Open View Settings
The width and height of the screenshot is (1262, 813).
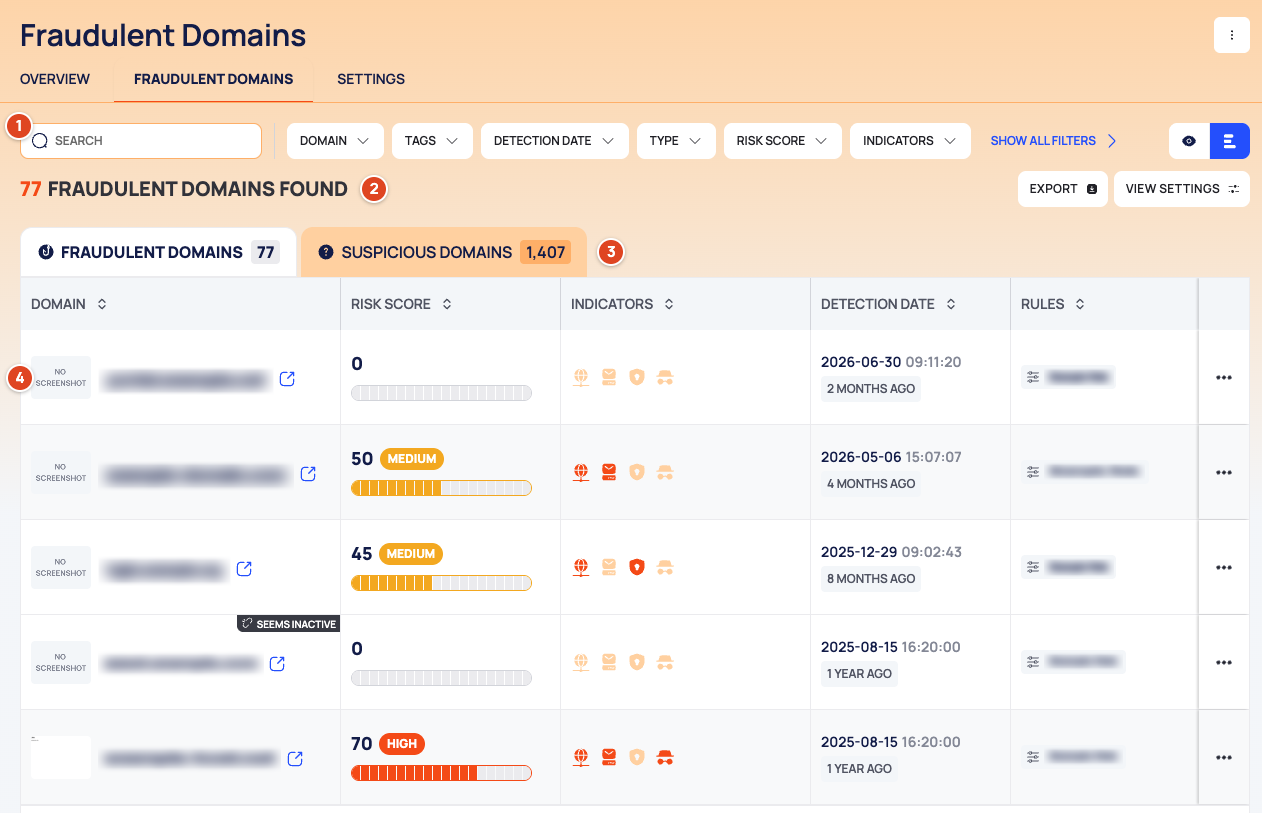click(1182, 189)
